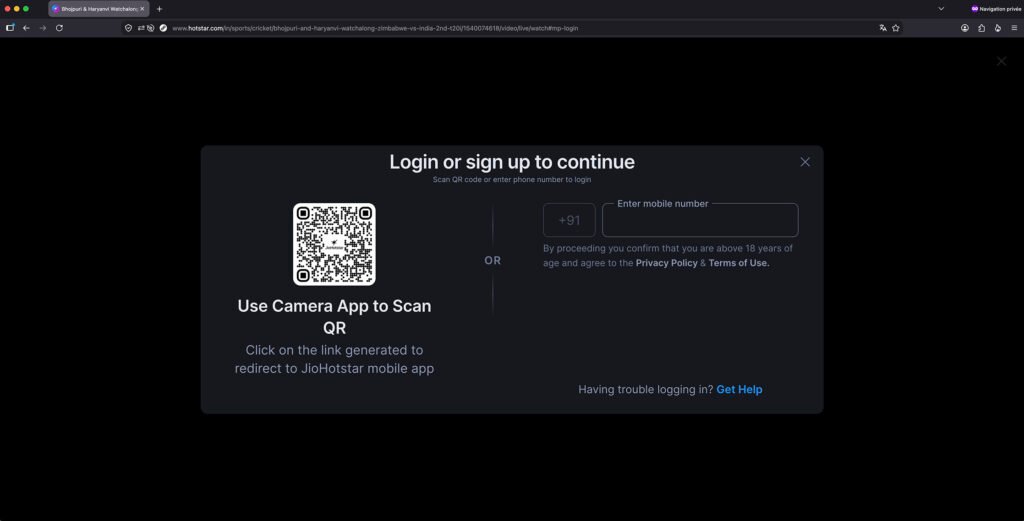This screenshot has height=521, width=1024.
Task: Open the Firefox hamburger application menu
Action: 1014,28
